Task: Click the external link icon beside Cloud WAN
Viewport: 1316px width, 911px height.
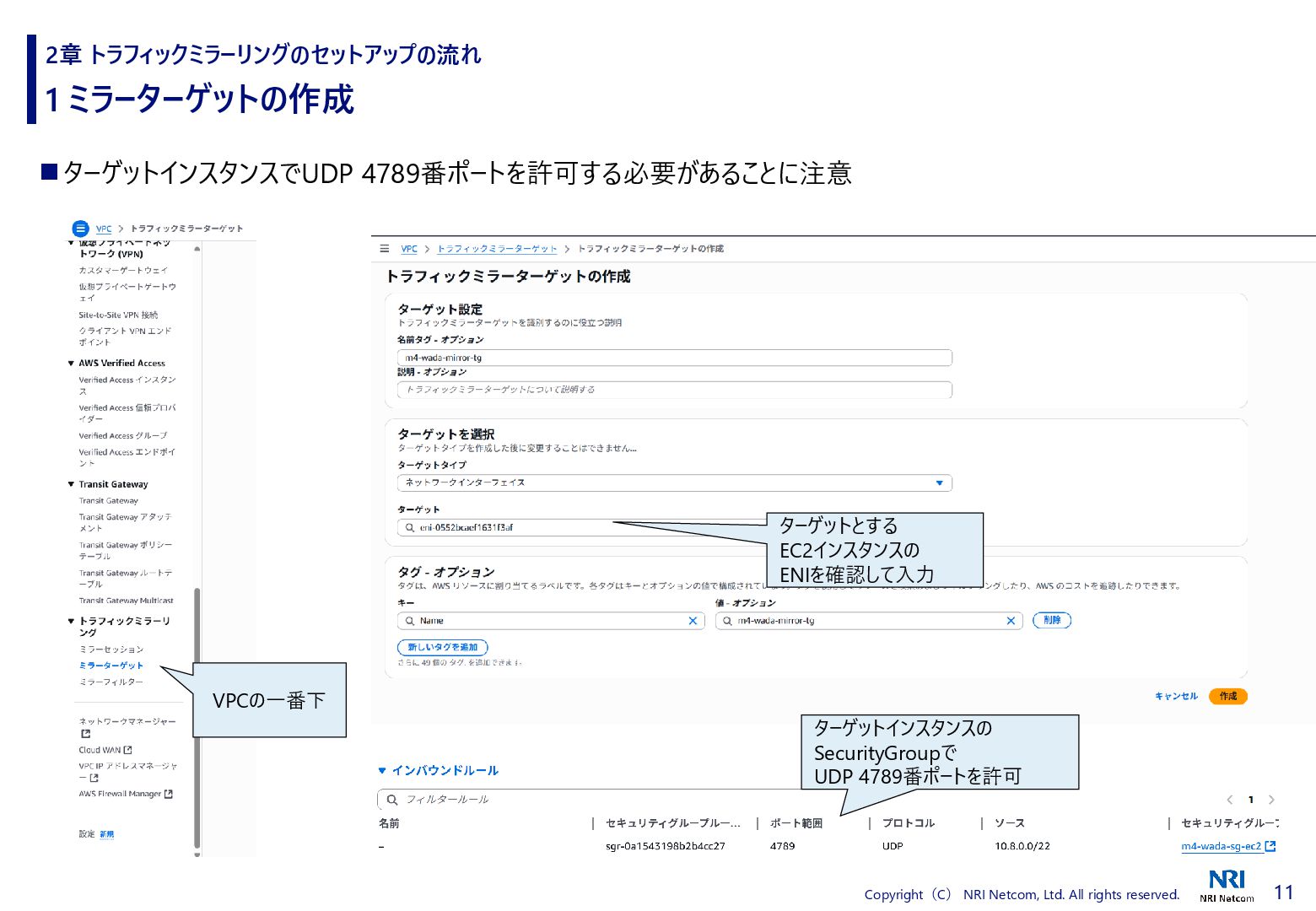Action: tap(127, 750)
